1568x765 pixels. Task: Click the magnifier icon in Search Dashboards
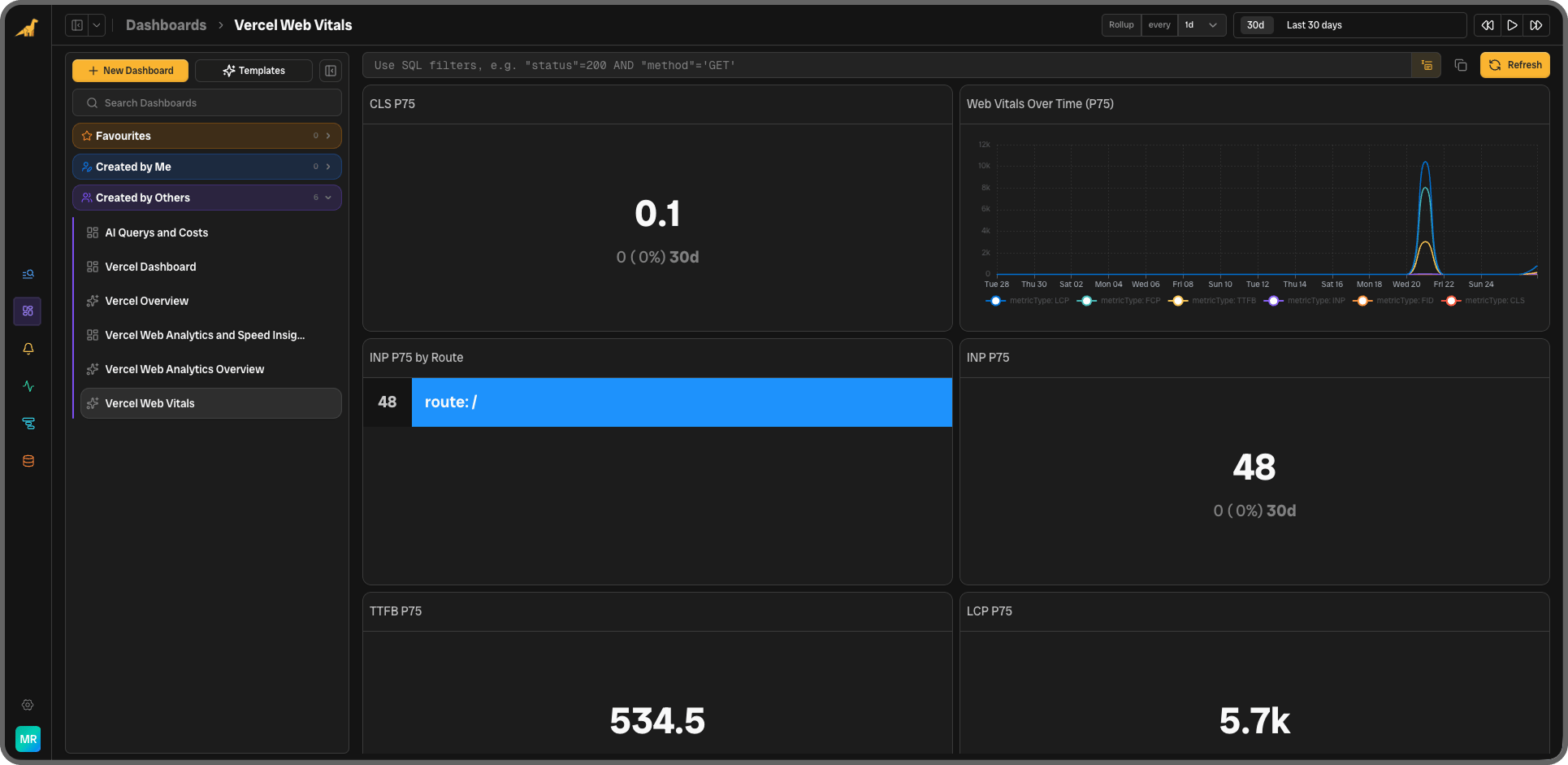tap(93, 103)
